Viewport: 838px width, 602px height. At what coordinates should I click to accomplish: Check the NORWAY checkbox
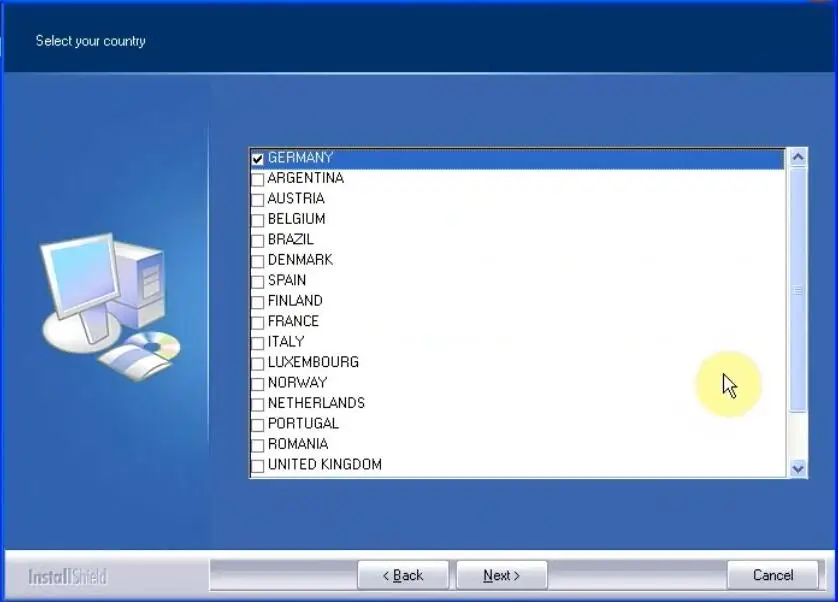(258, 383)
